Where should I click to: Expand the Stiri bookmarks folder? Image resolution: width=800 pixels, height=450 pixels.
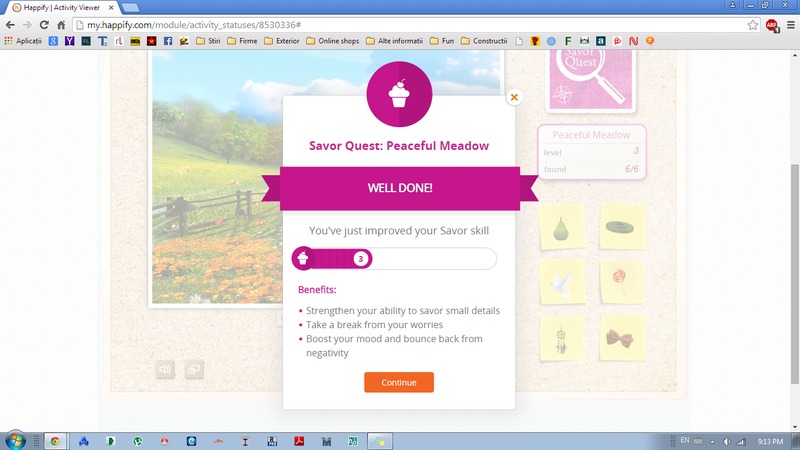click(208, 41)
